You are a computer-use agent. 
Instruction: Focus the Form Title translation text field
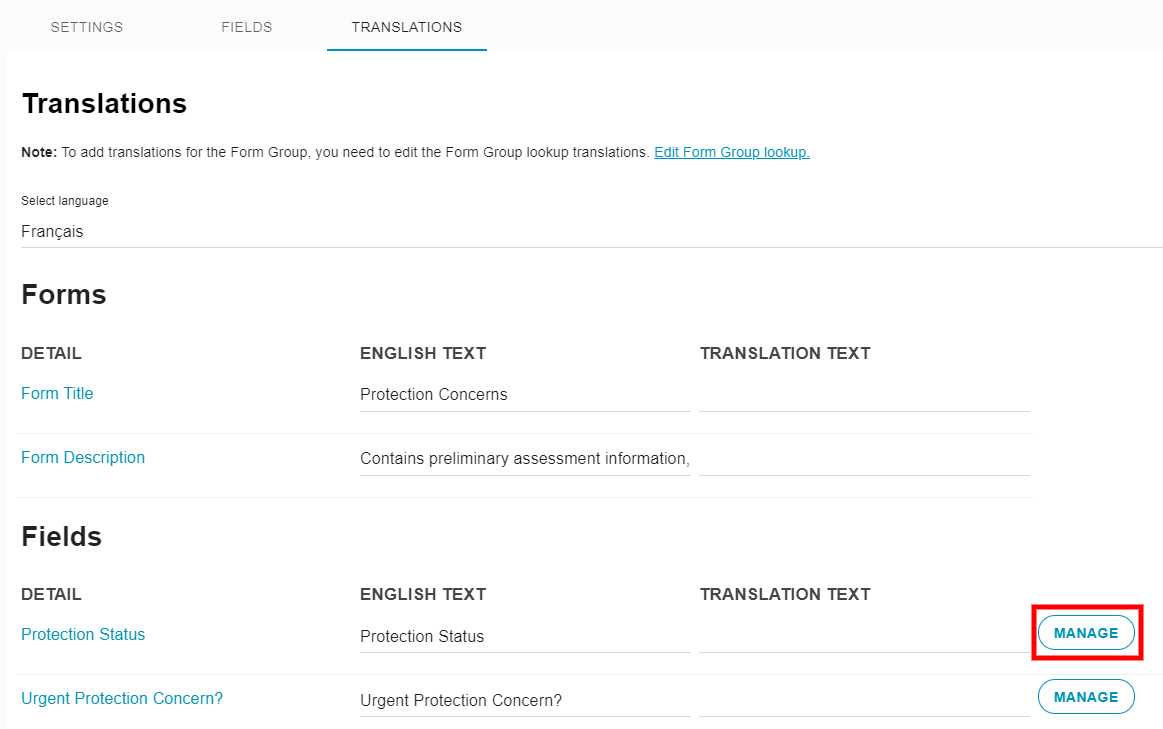864,395
